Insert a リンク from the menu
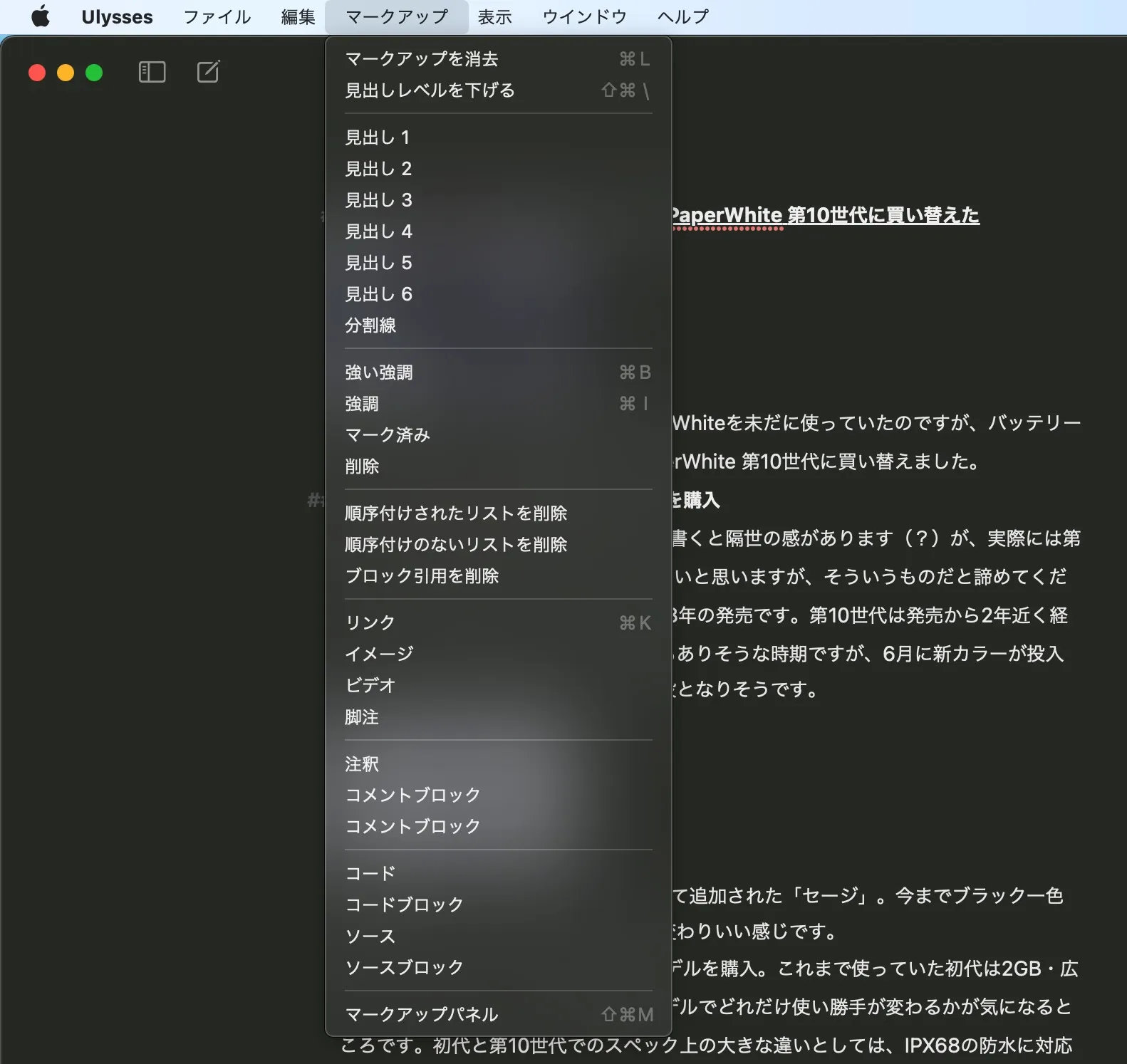The width and height of the screenshot is (1127, 1064). [x=498, y=623]
